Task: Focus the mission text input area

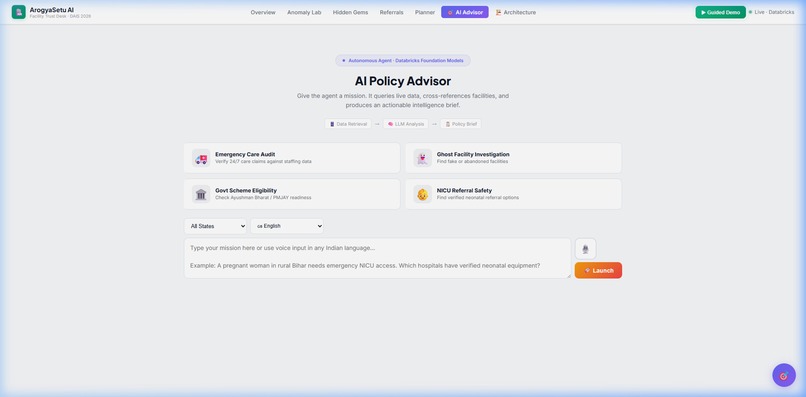Action: pyautogui.click(x=377, y=258)
